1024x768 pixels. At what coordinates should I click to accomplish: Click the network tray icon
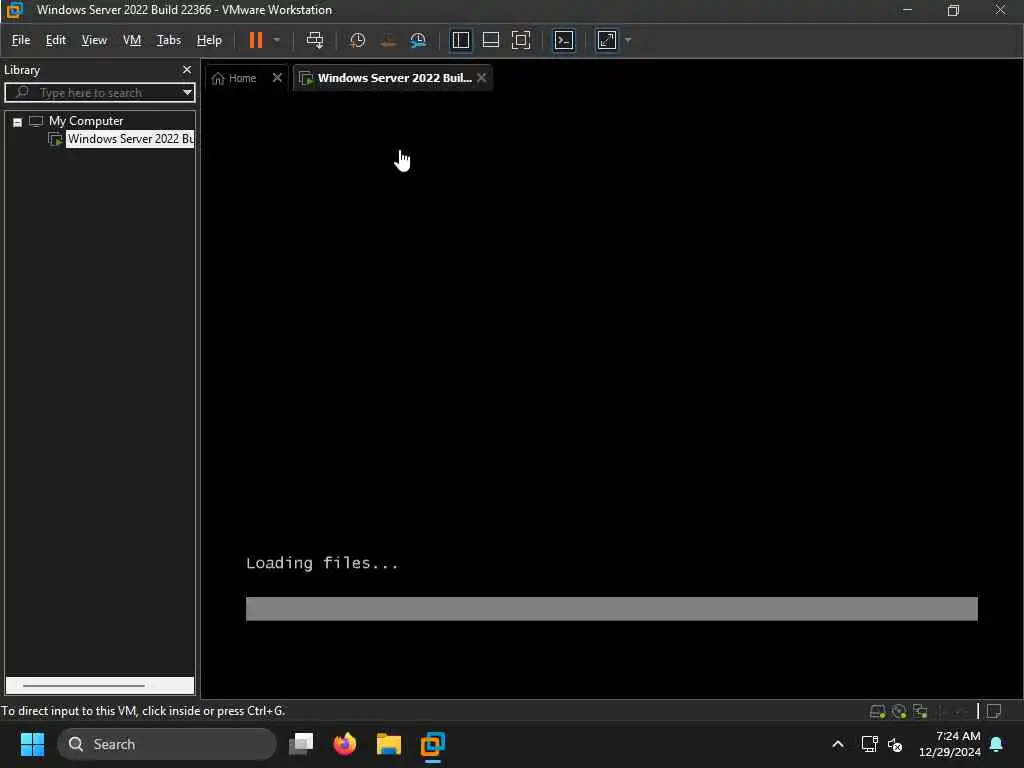869,744
